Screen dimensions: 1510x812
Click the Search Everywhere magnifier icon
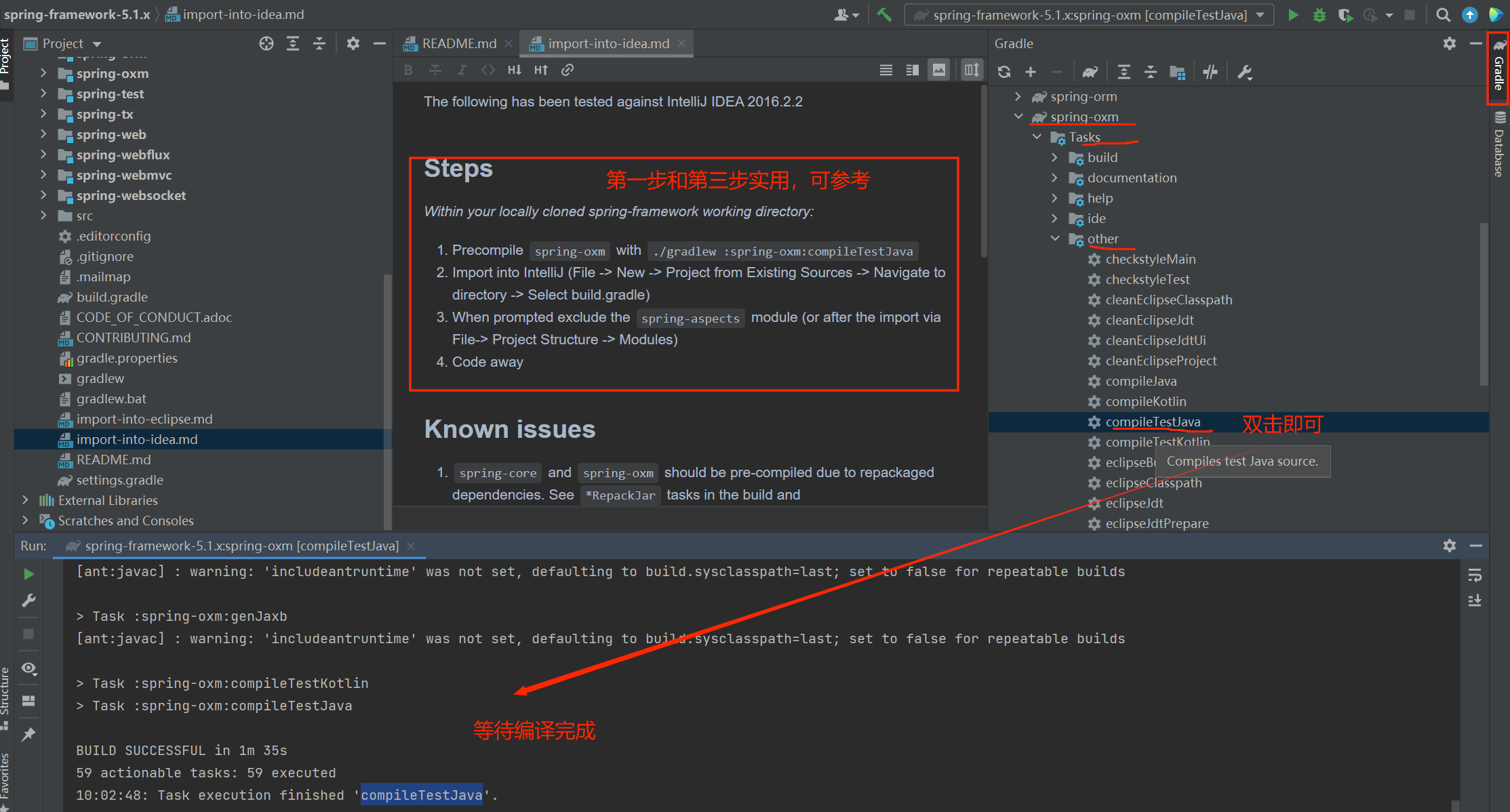click(1443, 15)
